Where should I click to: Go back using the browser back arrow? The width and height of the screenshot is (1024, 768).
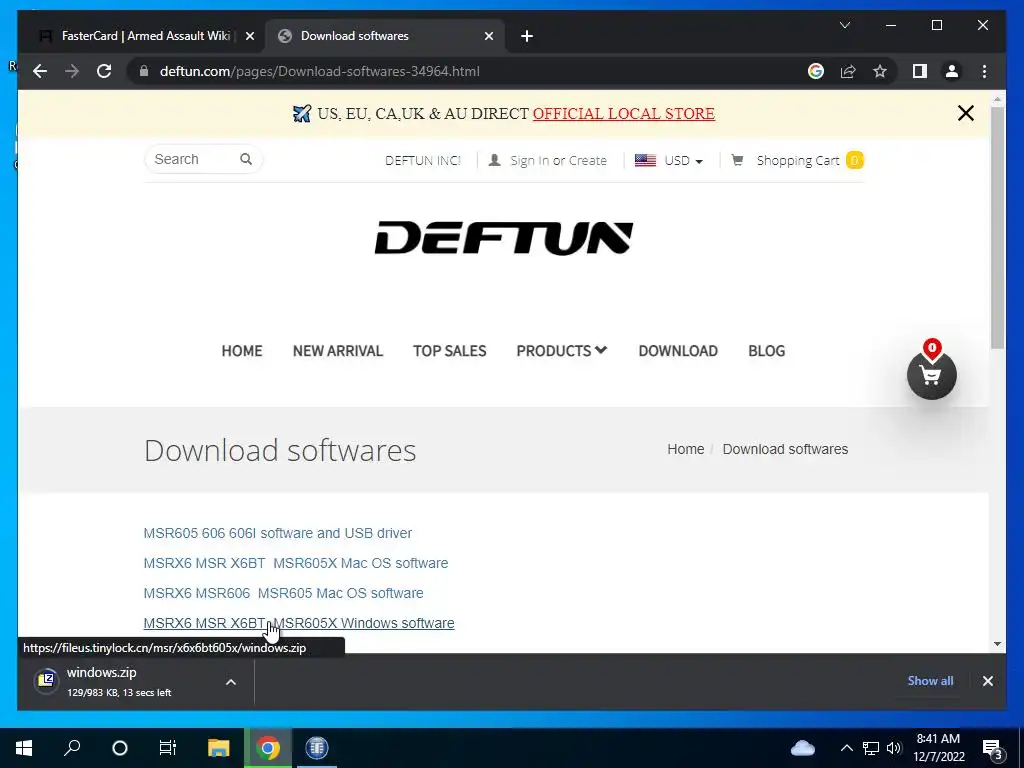pyautogui.click(x=40, y=71)
